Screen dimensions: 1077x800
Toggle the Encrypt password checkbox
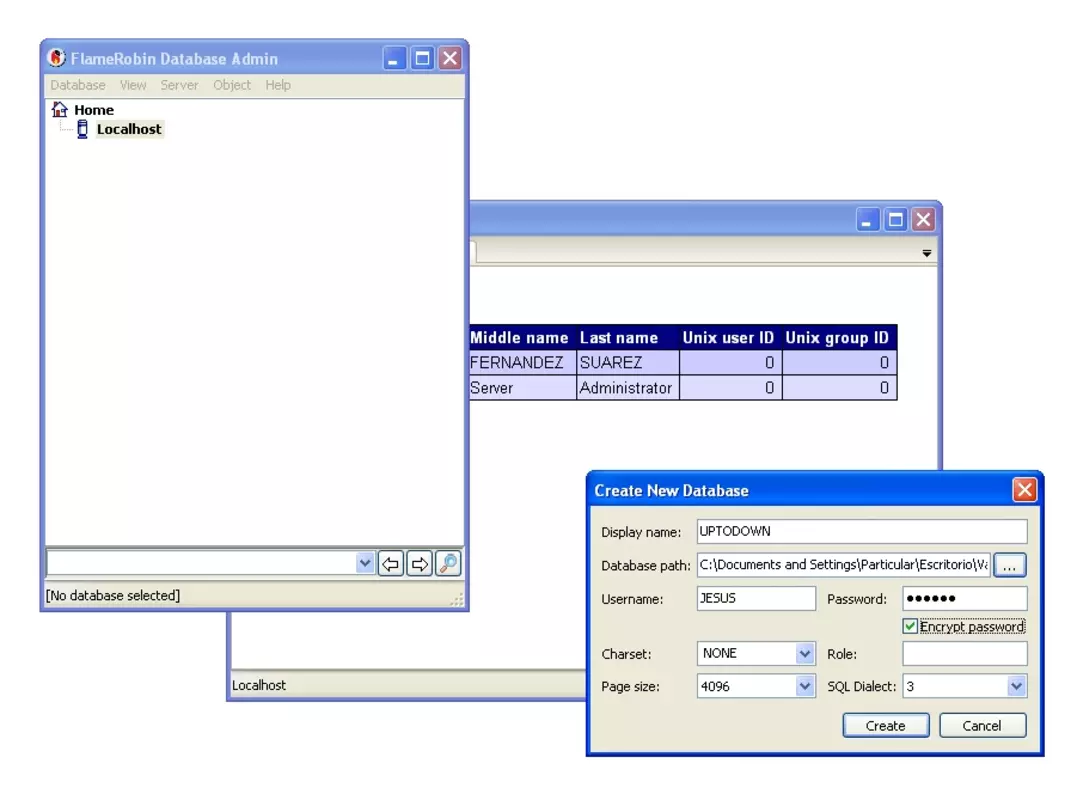tap(910, 626)
